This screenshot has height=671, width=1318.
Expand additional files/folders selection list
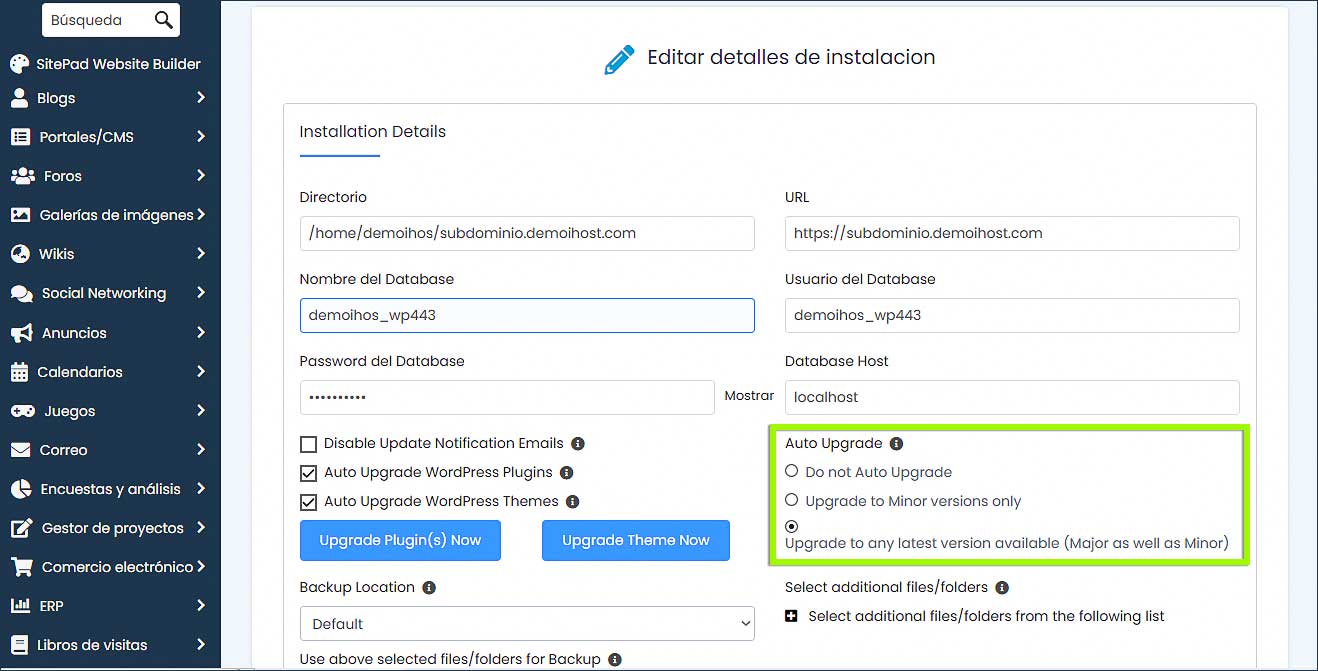tap(790, 616)
